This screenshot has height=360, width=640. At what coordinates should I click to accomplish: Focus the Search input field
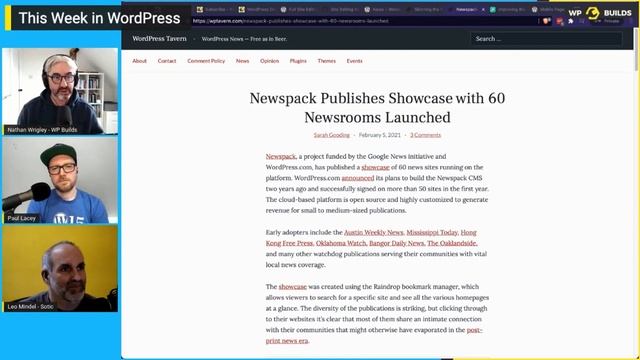pos(546,39)
